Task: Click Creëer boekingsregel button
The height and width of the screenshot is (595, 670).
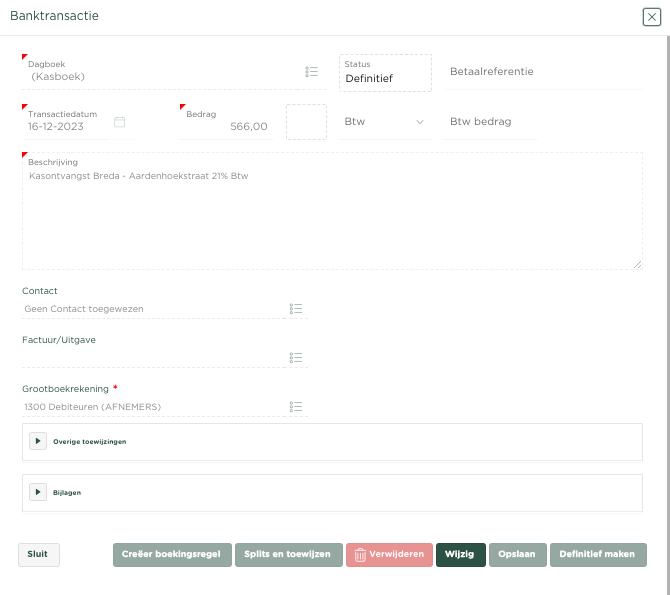Action: click(x=172, y=555)
